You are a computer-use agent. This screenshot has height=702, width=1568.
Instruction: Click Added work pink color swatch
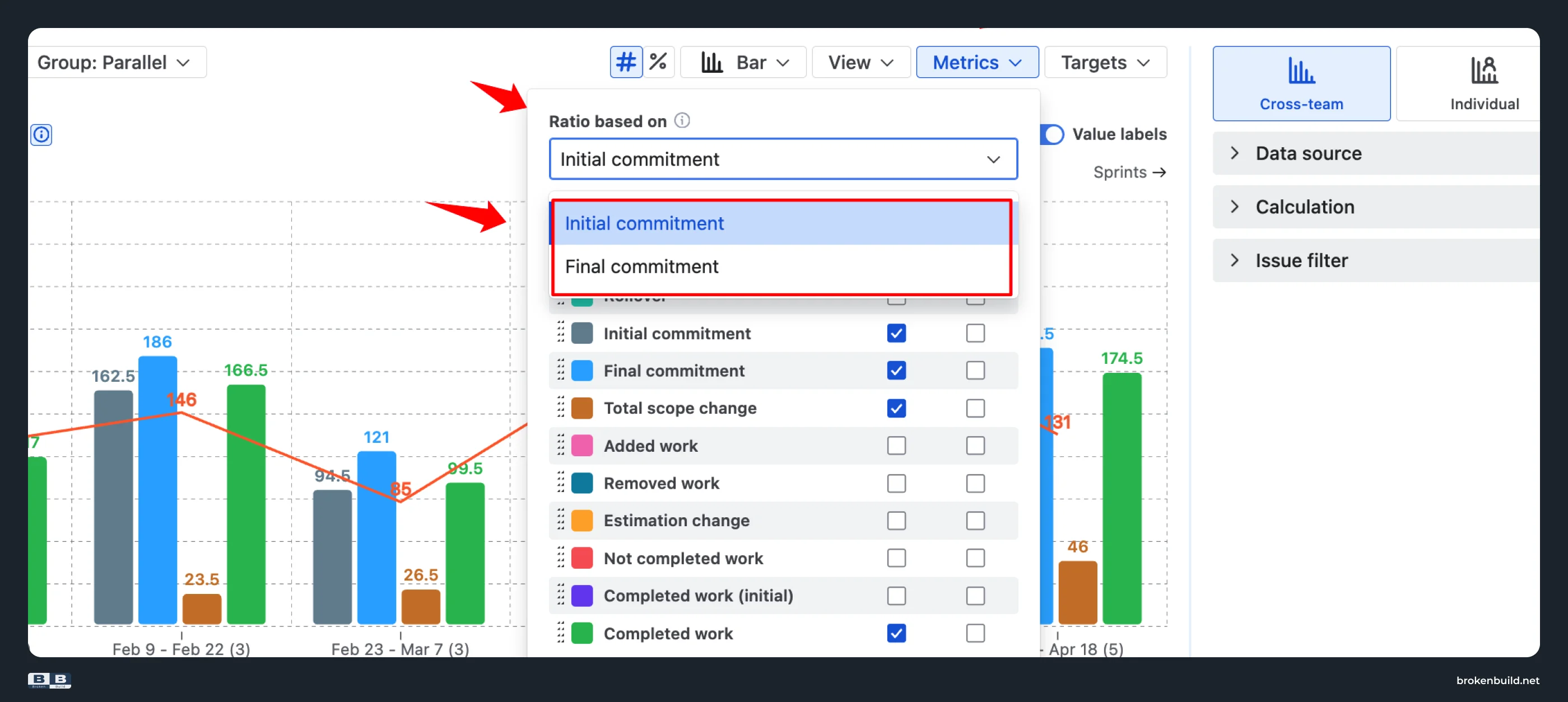click(x=582, y=445)
